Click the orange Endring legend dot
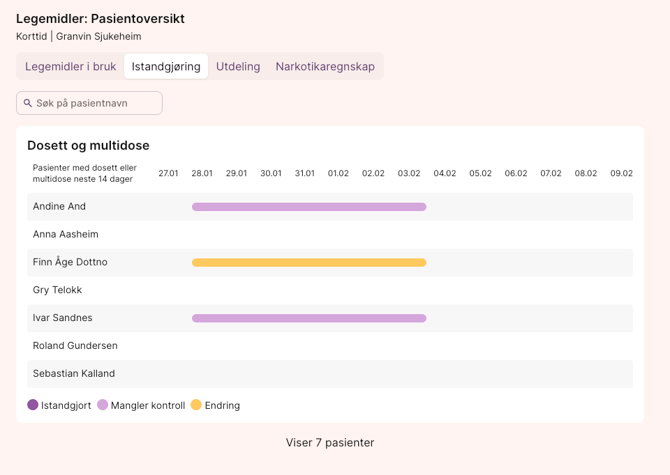The width and height of the screenshot is (670, 475). [196, 405]
